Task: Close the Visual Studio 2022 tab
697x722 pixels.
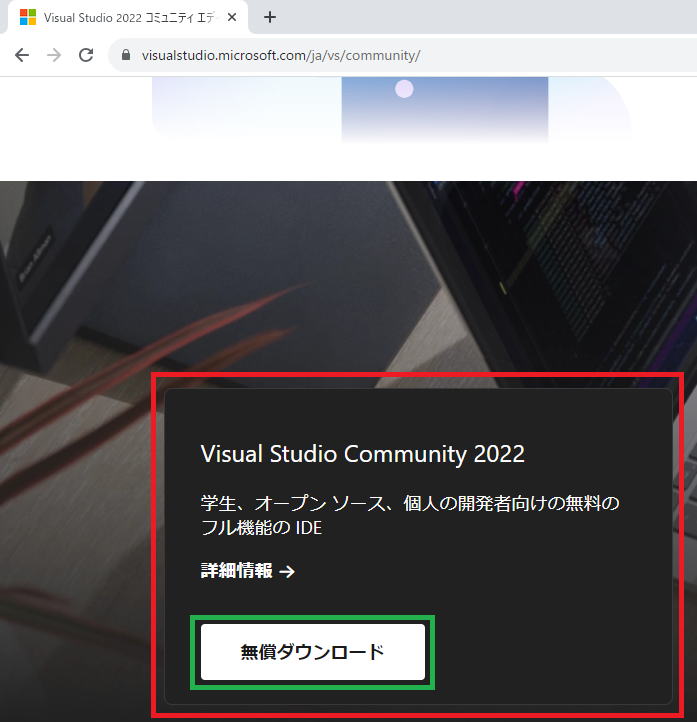Action: pos(232,17)
